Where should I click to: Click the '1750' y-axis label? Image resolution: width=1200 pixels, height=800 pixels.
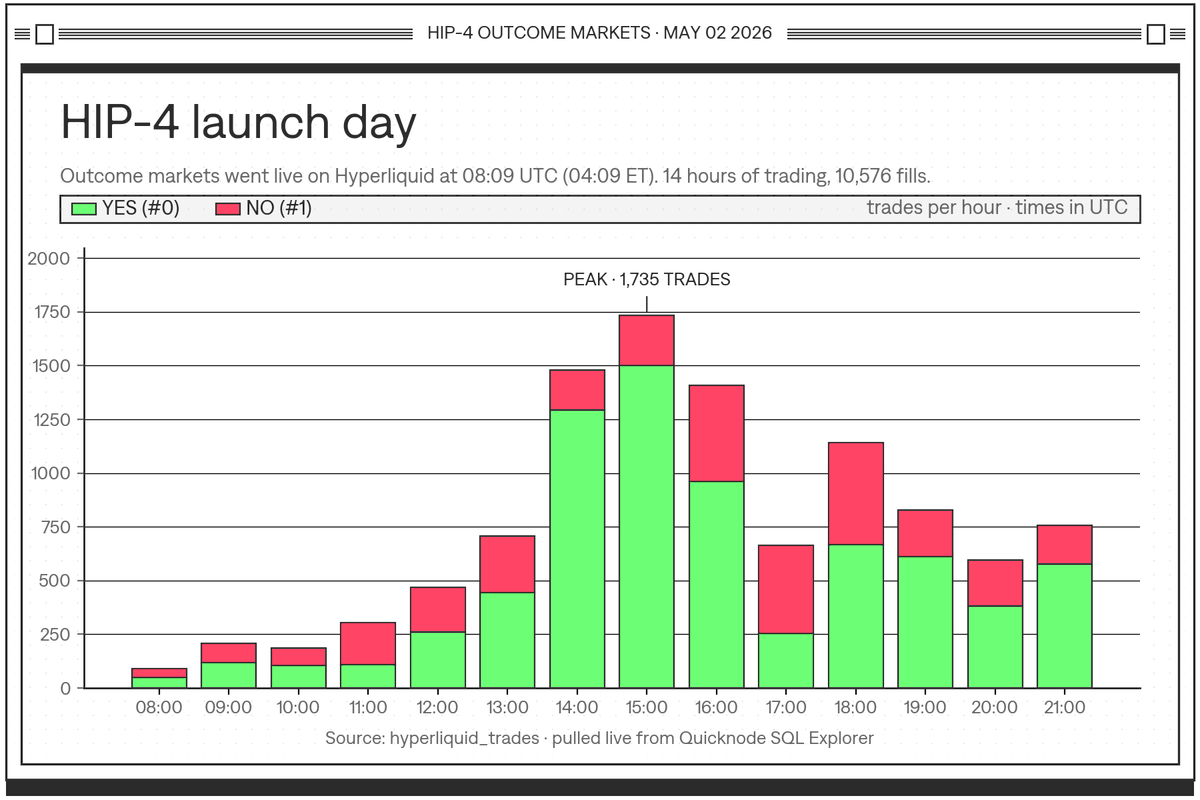[52, 312]
